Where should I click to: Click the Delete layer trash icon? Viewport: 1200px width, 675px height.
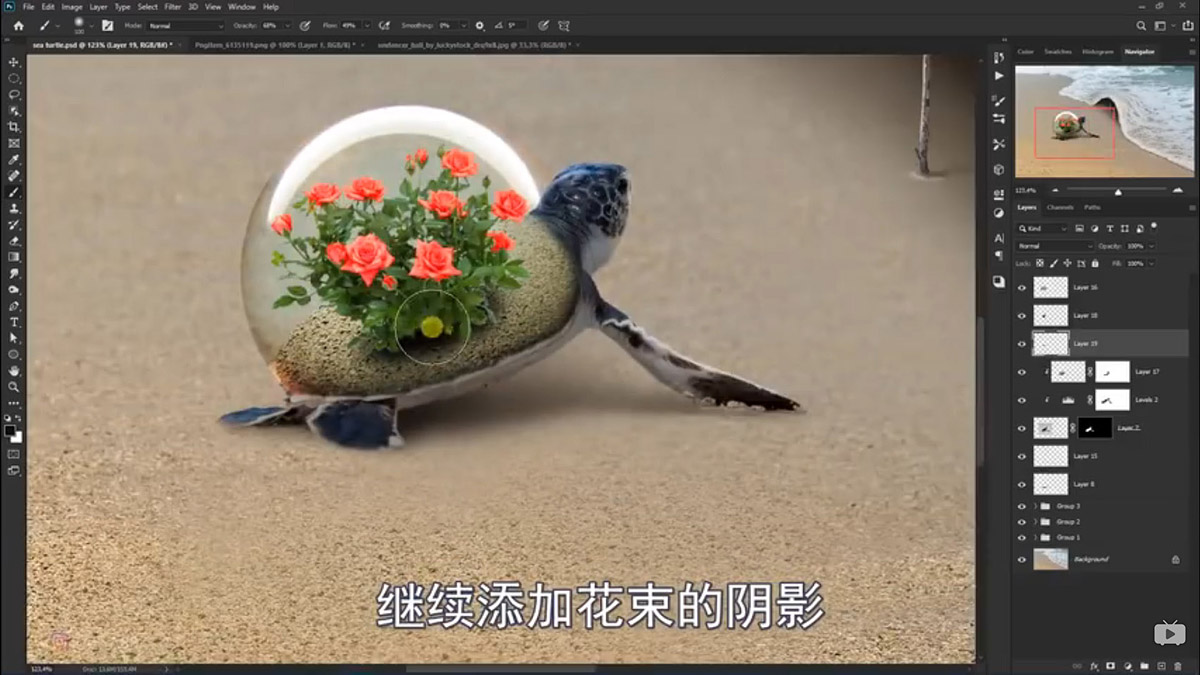1178,665
